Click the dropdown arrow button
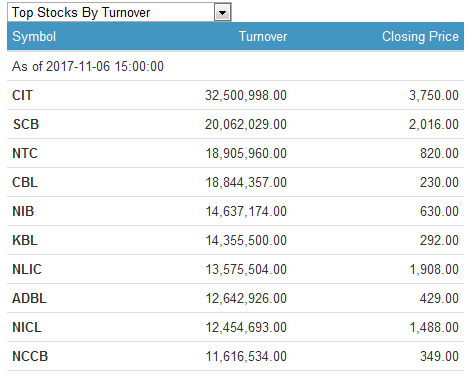This screenshot has width=468, height=380. click(x=222, y=13)
